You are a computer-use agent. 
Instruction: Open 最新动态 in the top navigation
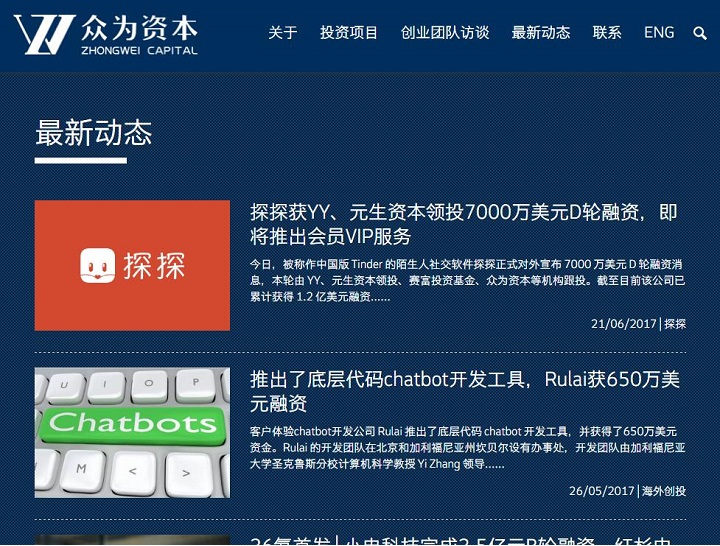(x=541, y=33)
